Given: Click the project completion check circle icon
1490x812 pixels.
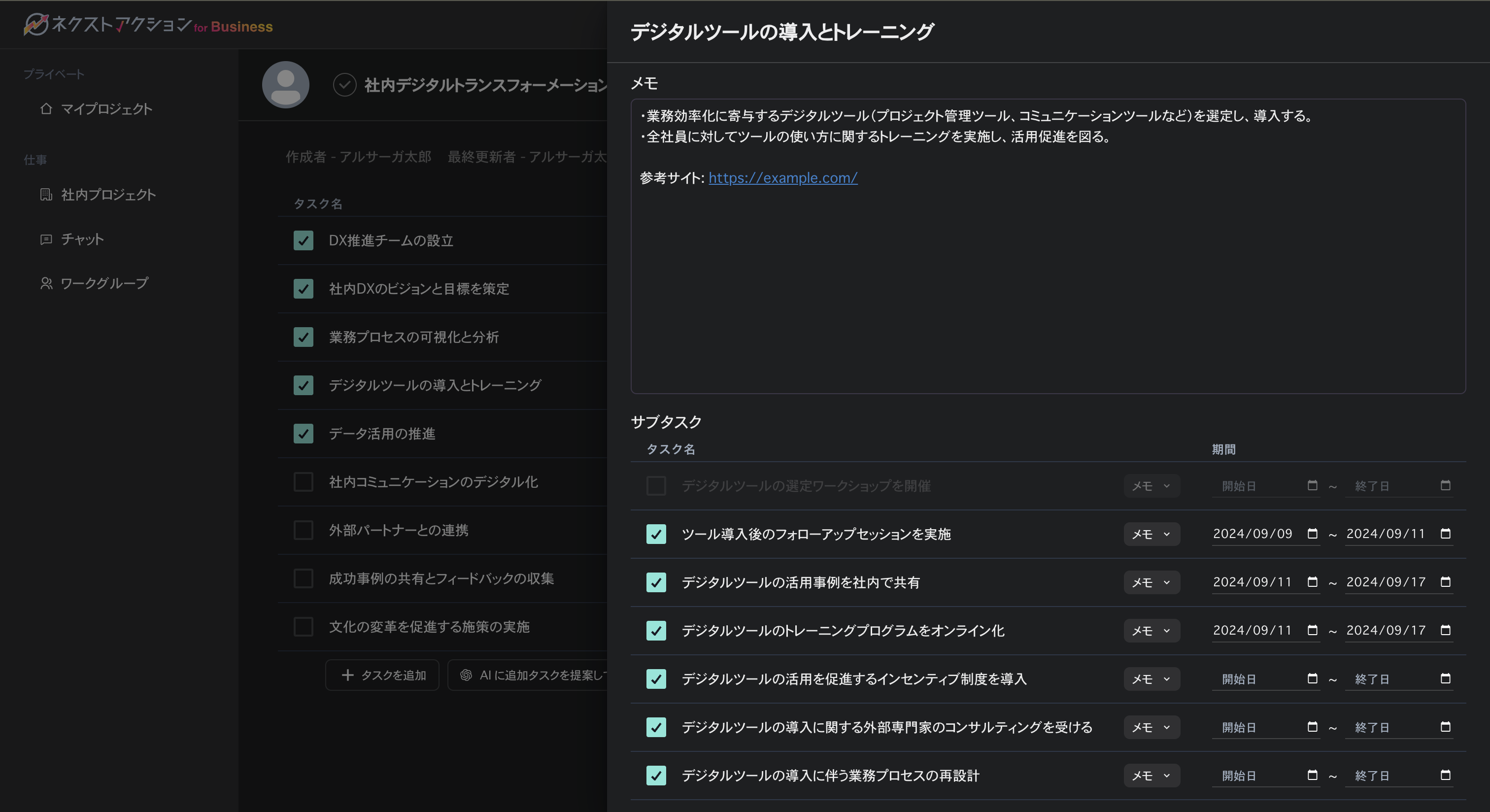Looking at the screenshot, I should (x=345, y=85).
